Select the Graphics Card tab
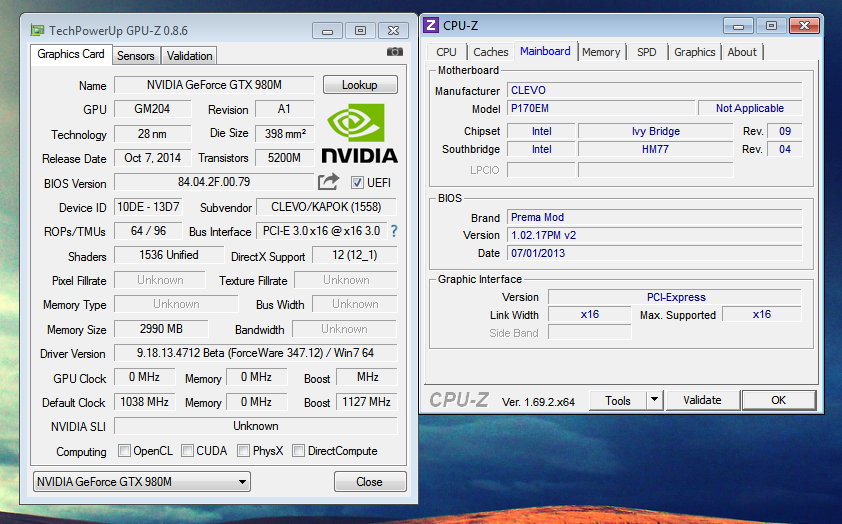This screenshot has width=842, height=524. [x=71, y=54]
